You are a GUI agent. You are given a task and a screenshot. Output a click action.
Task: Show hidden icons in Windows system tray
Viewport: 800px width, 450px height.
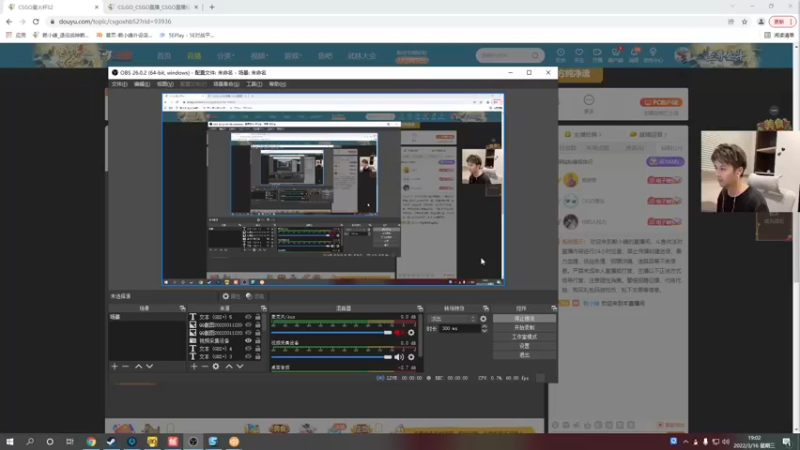pos(685,442)
